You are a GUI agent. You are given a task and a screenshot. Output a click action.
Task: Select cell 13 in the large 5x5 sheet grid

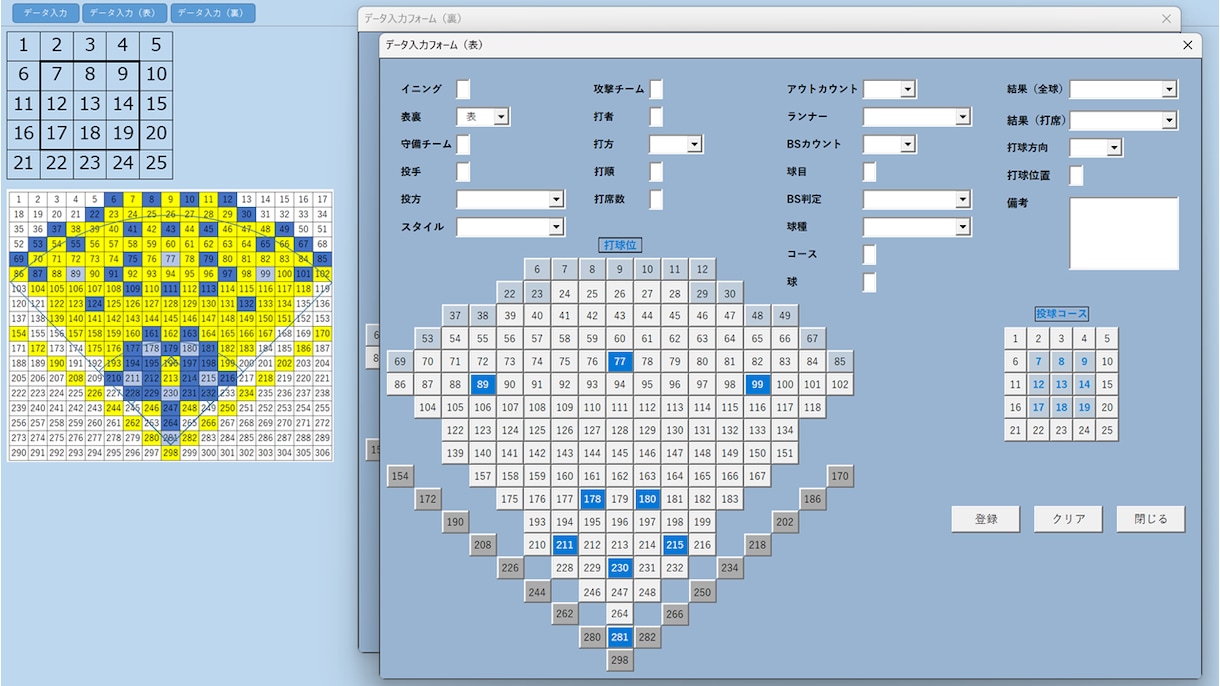coord(90,104)
